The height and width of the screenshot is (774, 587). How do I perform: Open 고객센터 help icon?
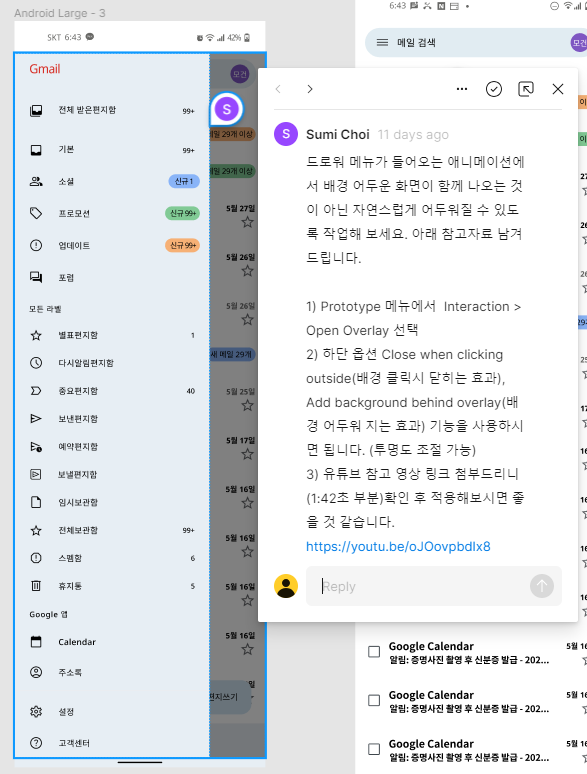(x=36, y=743)
